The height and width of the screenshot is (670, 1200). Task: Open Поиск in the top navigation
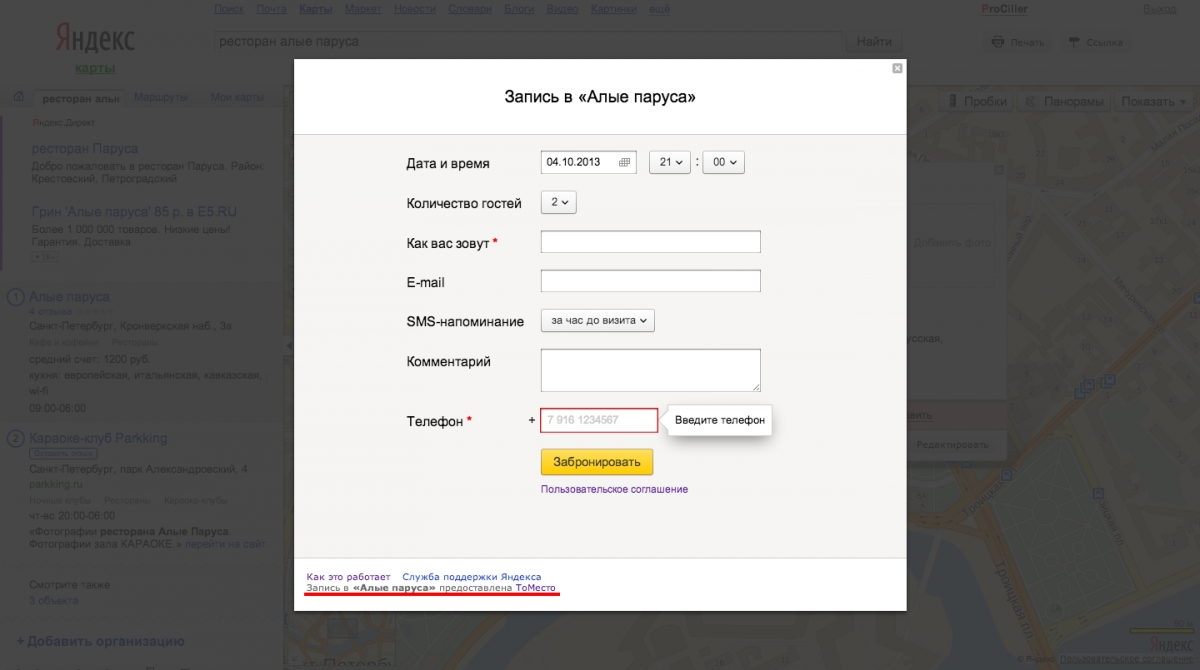[x=229, y=9]
